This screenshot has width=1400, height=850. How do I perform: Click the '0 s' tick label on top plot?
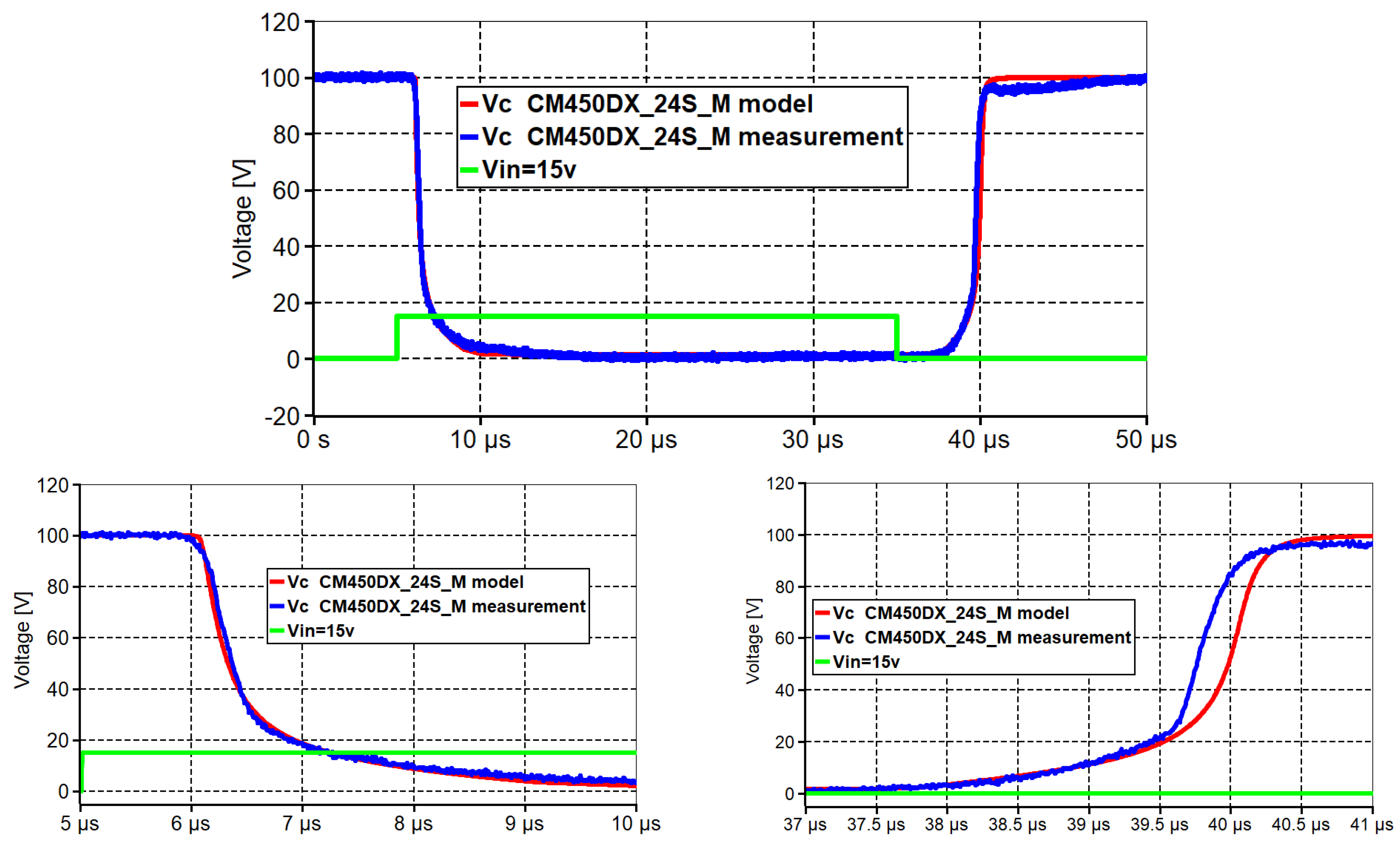pyautogui.click(x=313, y=439)
